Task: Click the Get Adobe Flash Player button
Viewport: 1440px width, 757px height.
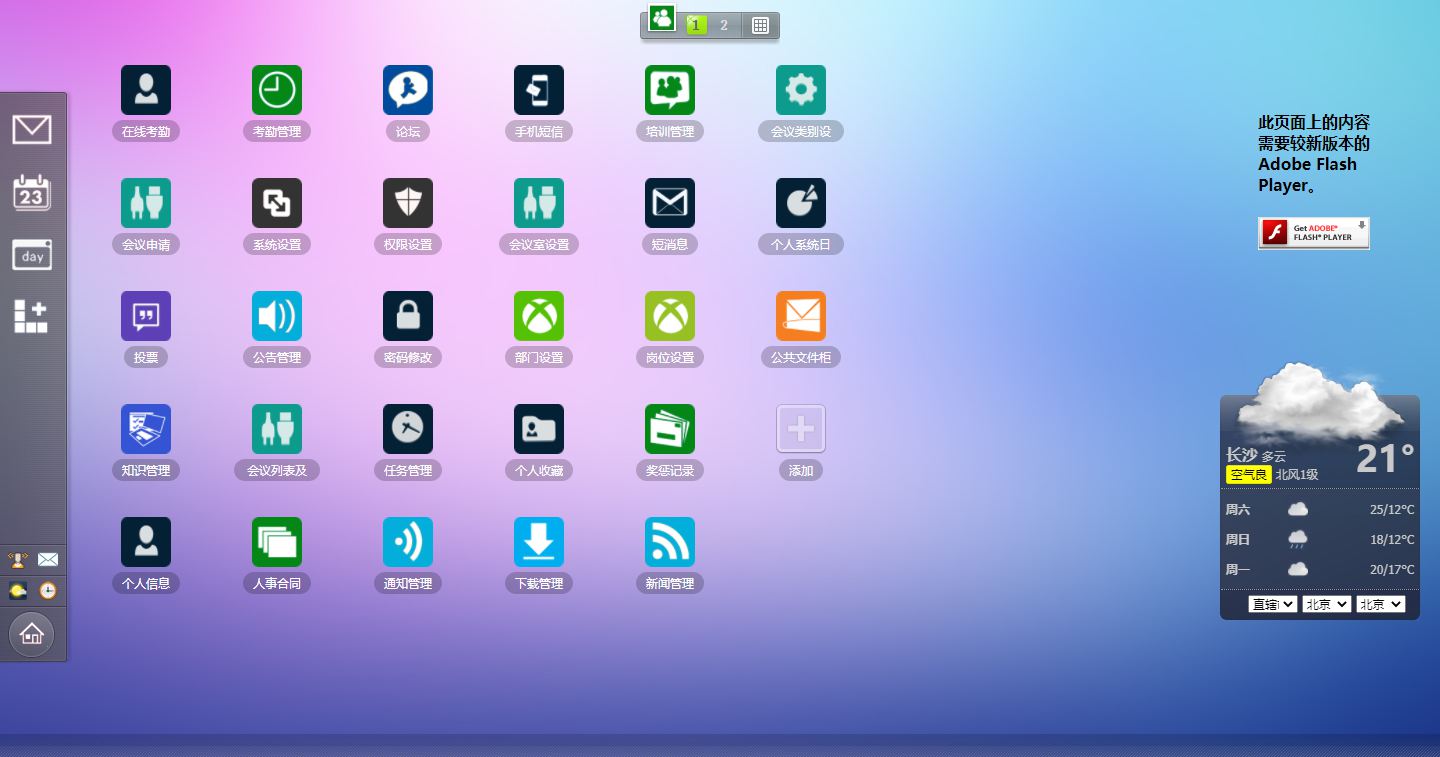Action: pos(1313,233)
